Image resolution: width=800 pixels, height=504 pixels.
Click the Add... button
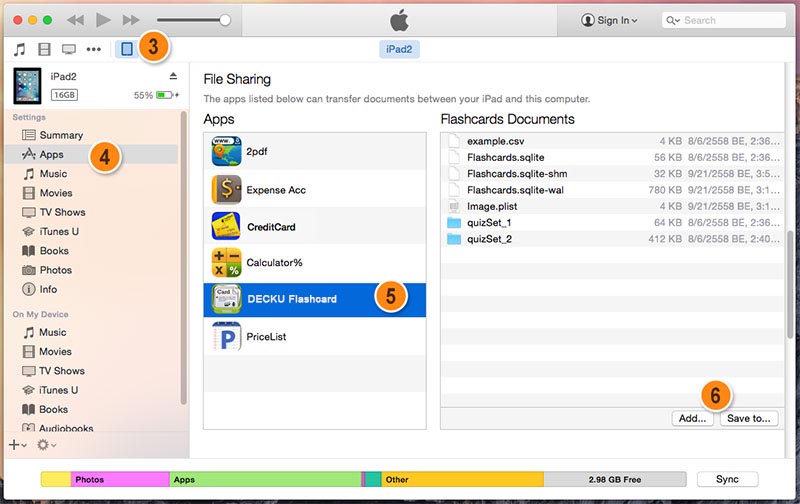pyautogui.click(x=692, y=418)
